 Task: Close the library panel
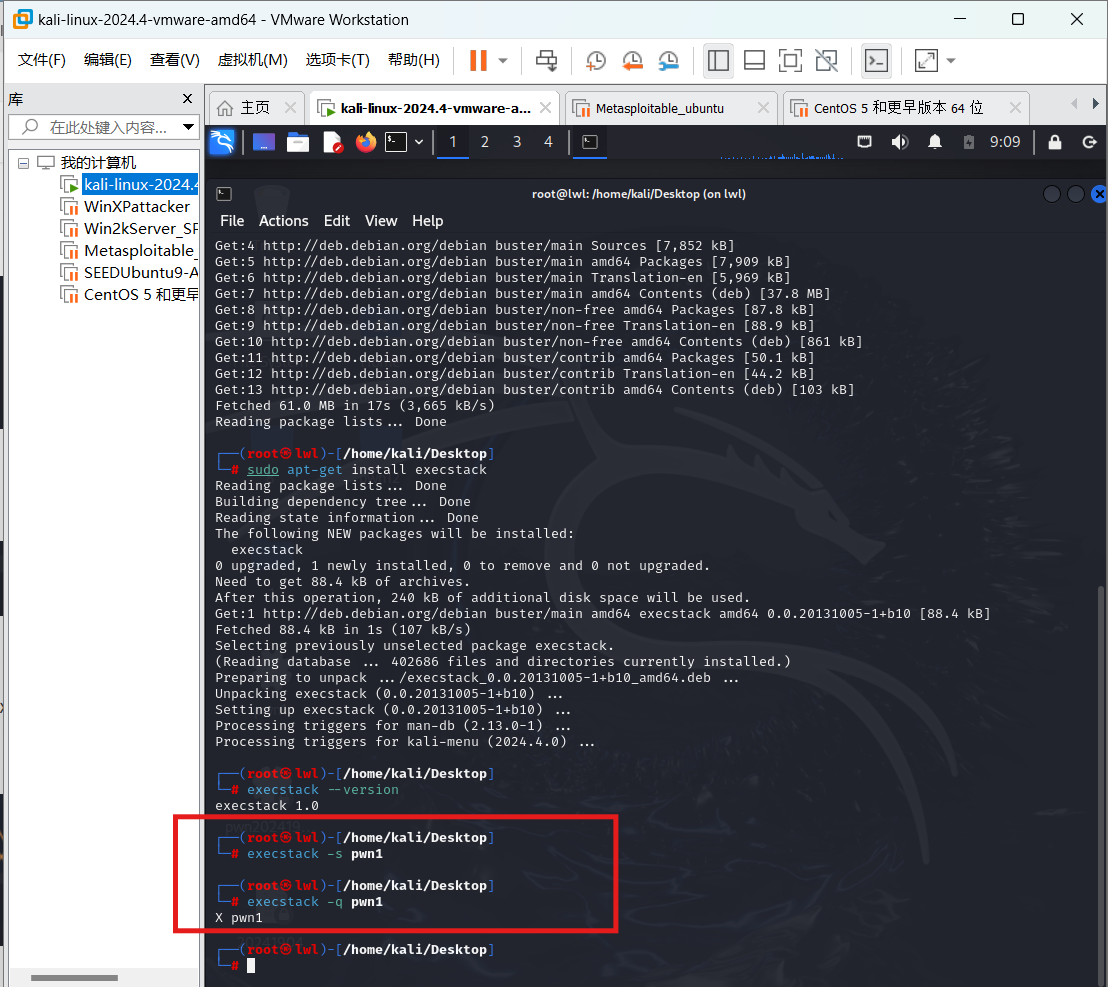[x=187, y=99]
